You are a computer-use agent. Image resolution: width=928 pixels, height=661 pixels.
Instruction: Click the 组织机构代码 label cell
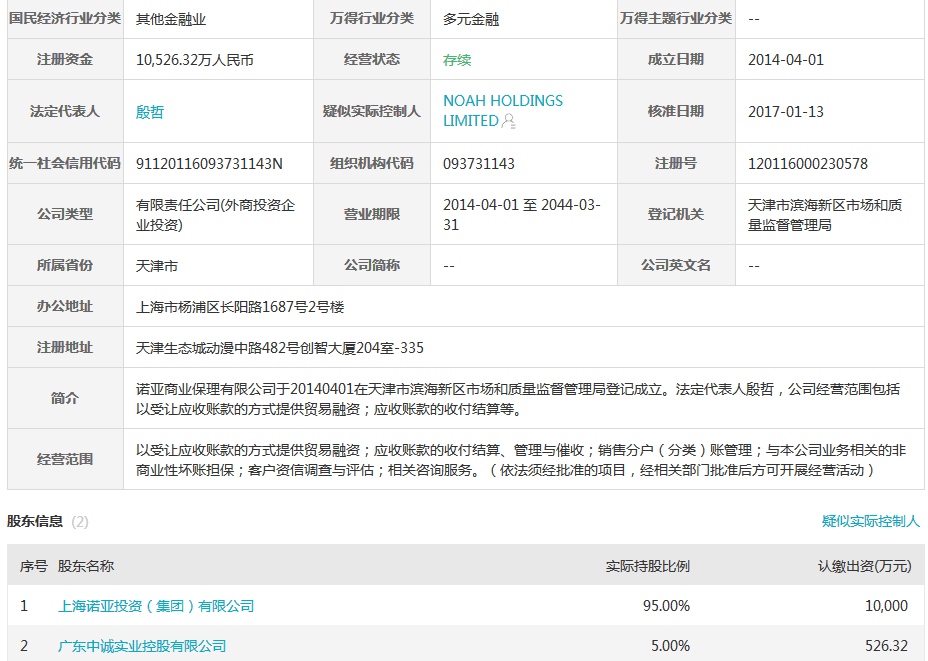[x=372, y=163]
